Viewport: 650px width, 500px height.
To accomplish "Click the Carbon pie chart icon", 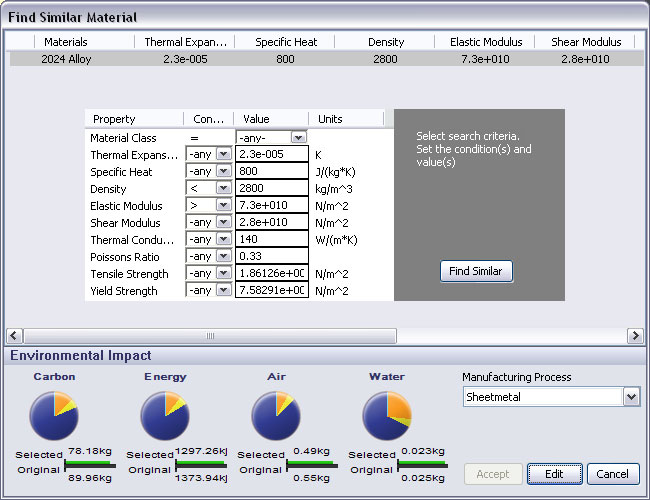I will (x=54, y=416).
